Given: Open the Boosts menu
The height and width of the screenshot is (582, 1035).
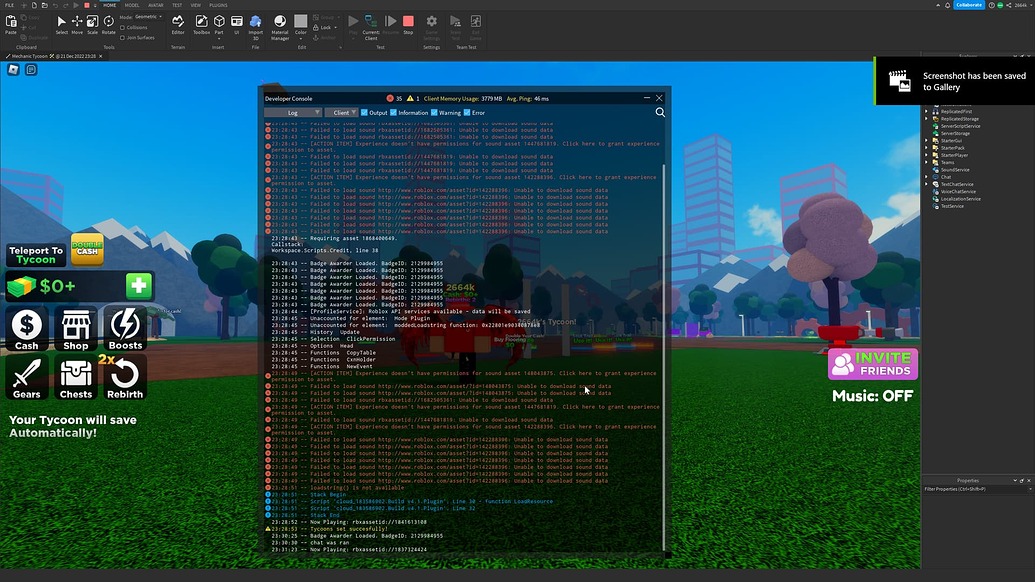Looking at the screenshot, I should [125, 328].
